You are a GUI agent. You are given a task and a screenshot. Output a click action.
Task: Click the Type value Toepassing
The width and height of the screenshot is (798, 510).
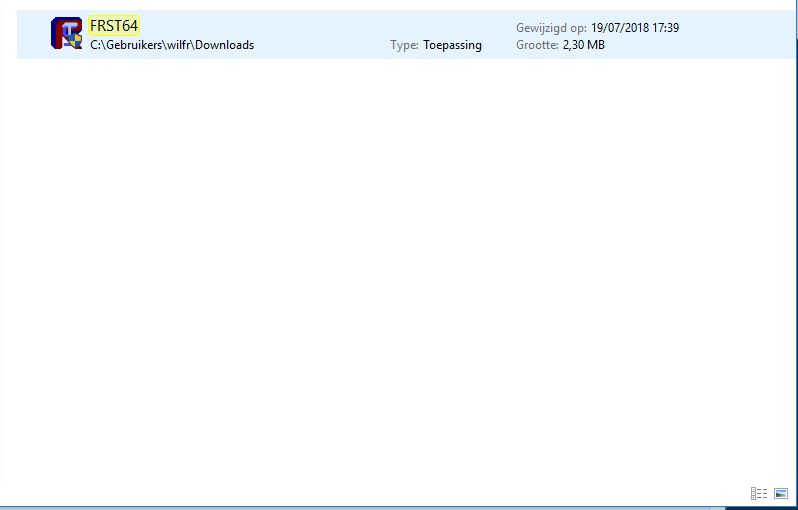pos(452,45)
